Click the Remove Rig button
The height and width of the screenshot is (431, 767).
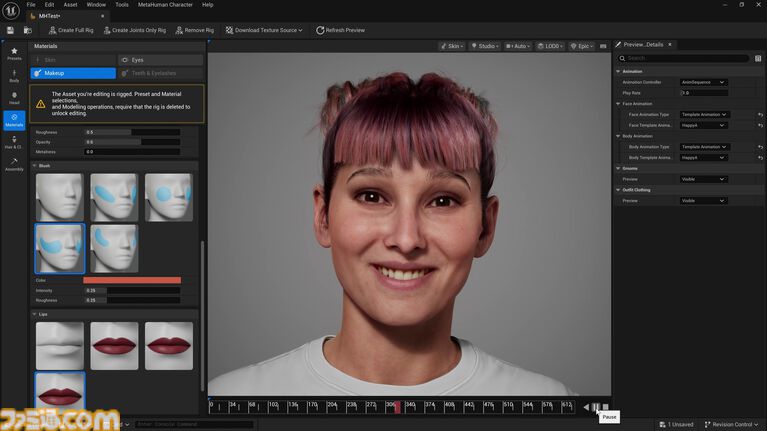click(x=195, y=30)
